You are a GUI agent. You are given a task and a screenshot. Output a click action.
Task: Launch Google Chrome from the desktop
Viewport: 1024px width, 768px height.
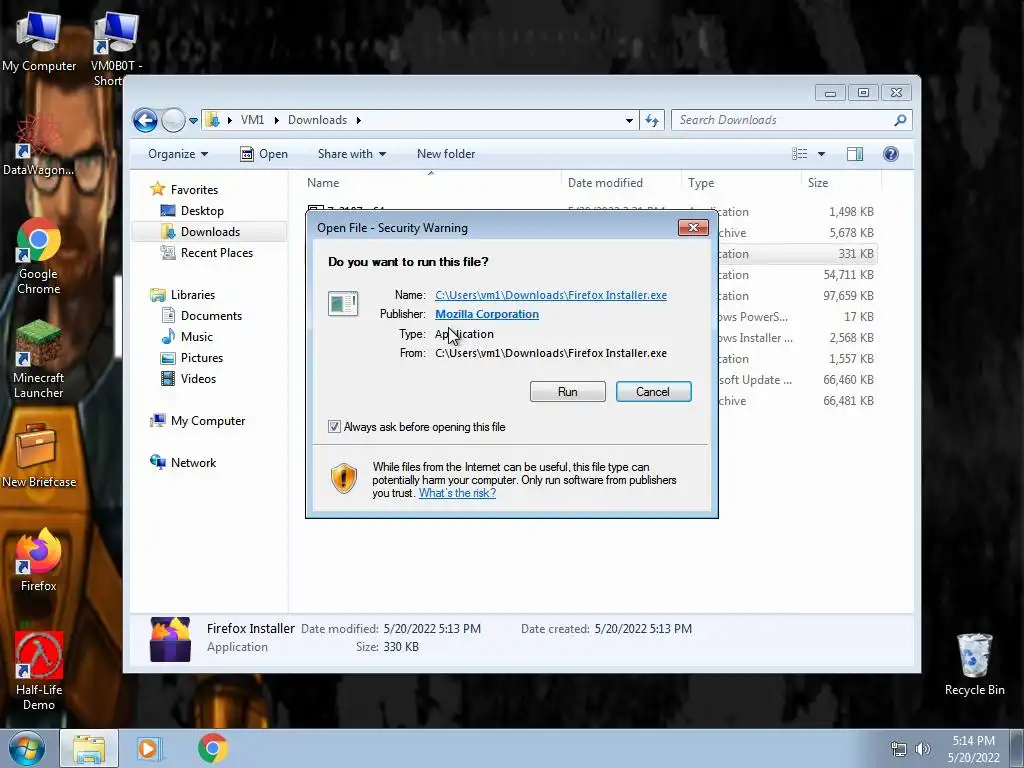[x=39, y=257]
